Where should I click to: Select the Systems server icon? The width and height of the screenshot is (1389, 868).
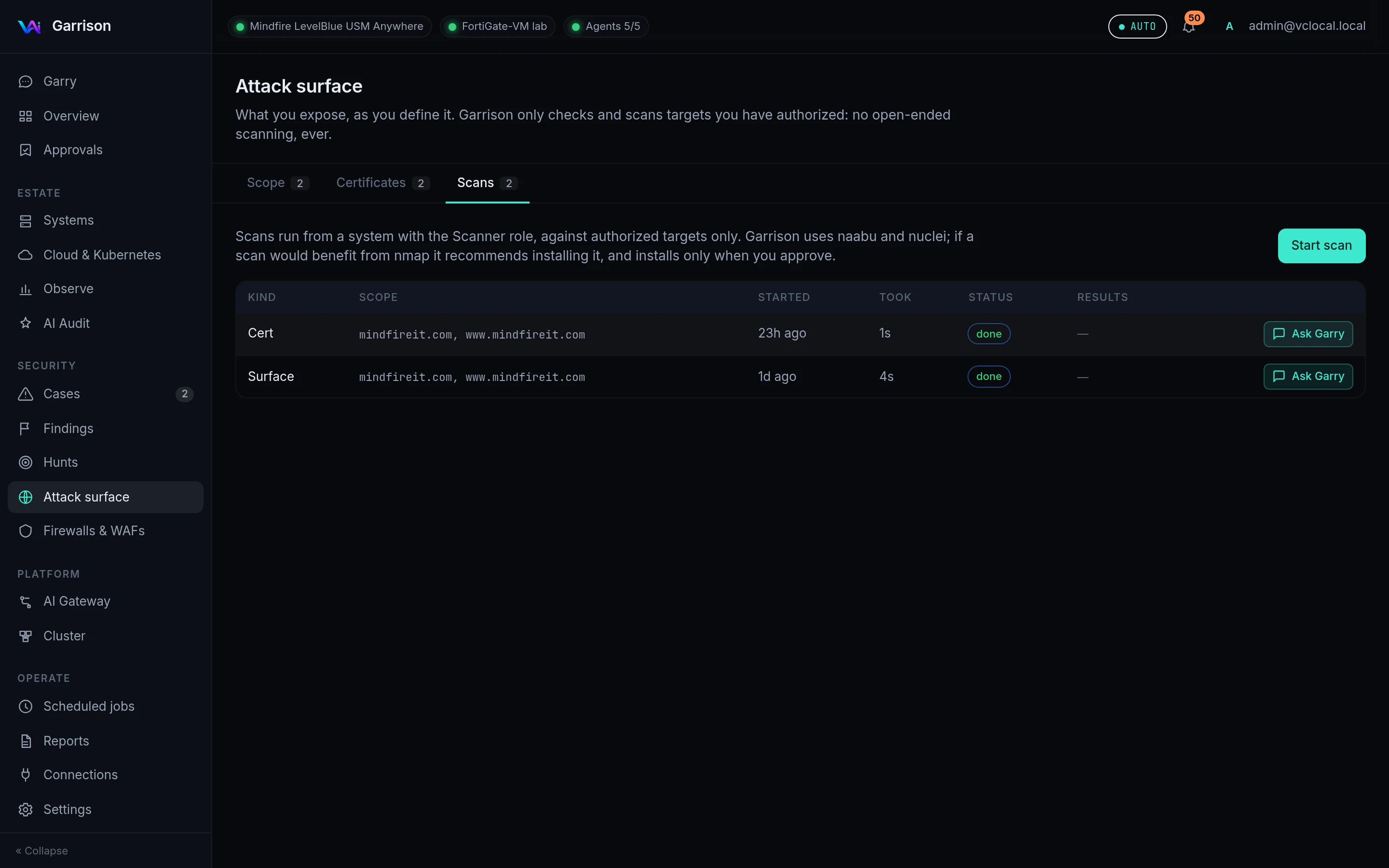25,220
